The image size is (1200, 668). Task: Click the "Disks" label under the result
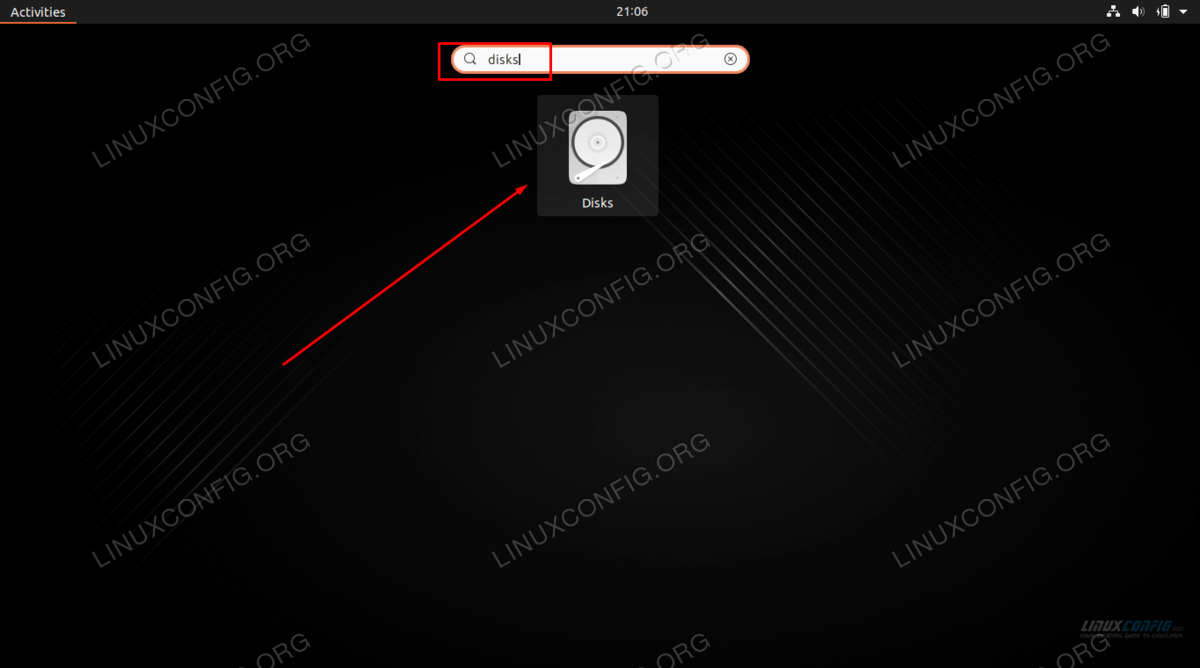click(598, 203)
